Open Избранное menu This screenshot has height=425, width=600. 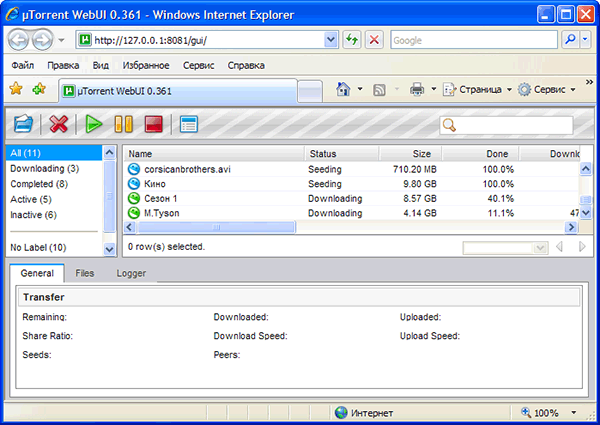point(146,65)
